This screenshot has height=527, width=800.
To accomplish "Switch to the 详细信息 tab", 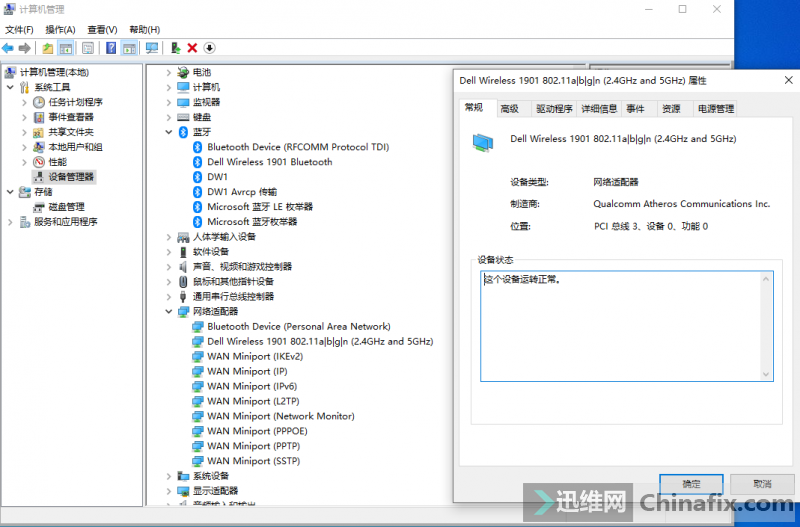I will (x=599, y=109).
